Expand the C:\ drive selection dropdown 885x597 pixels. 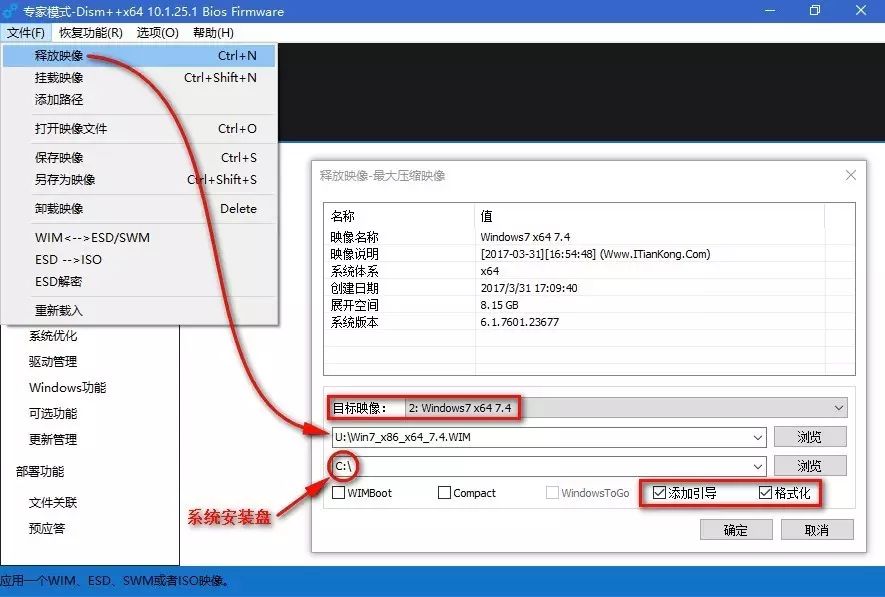click(x=759, y=464)
